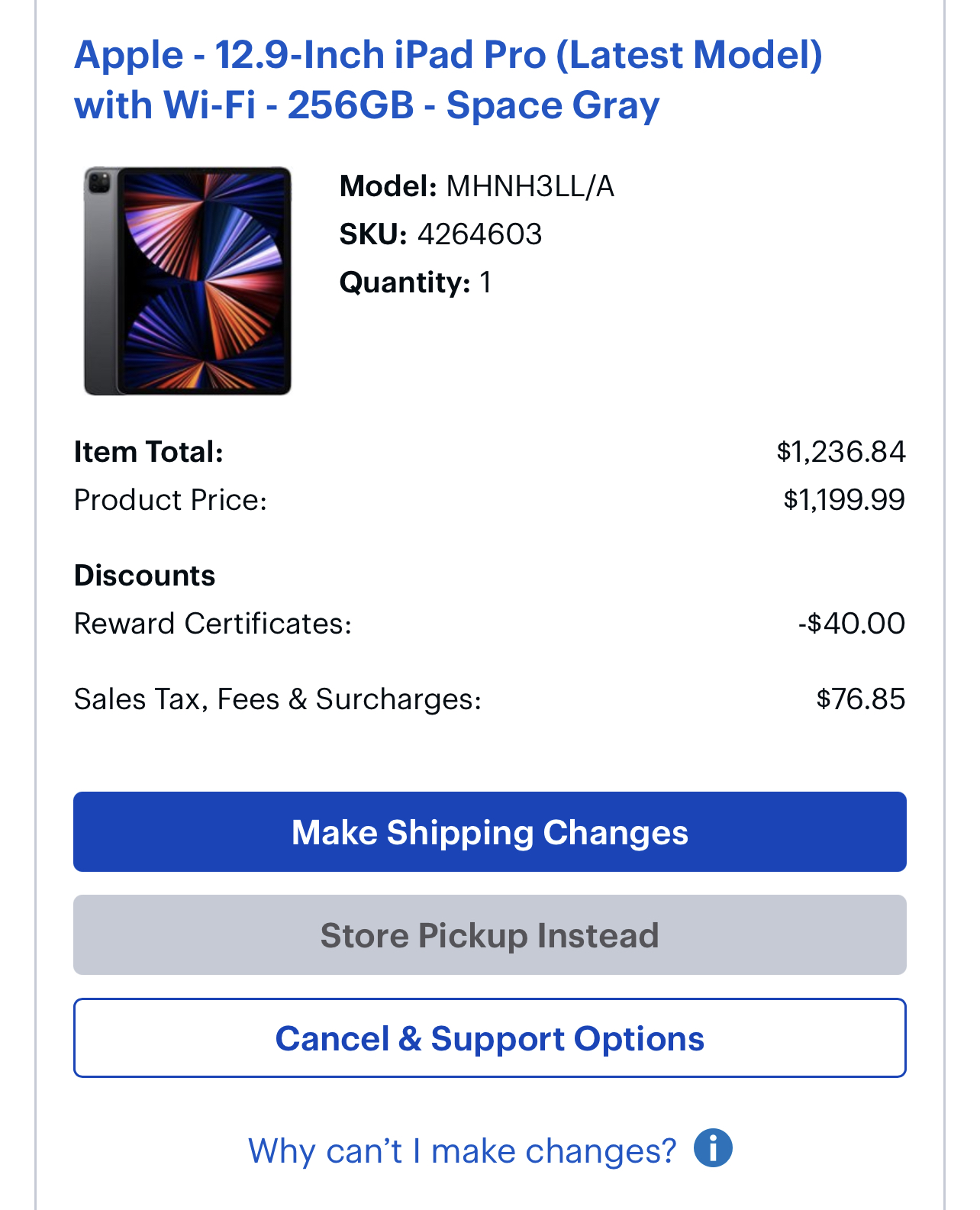
Task: Click the info icon beside the changes question
Action: point(713,1148)
